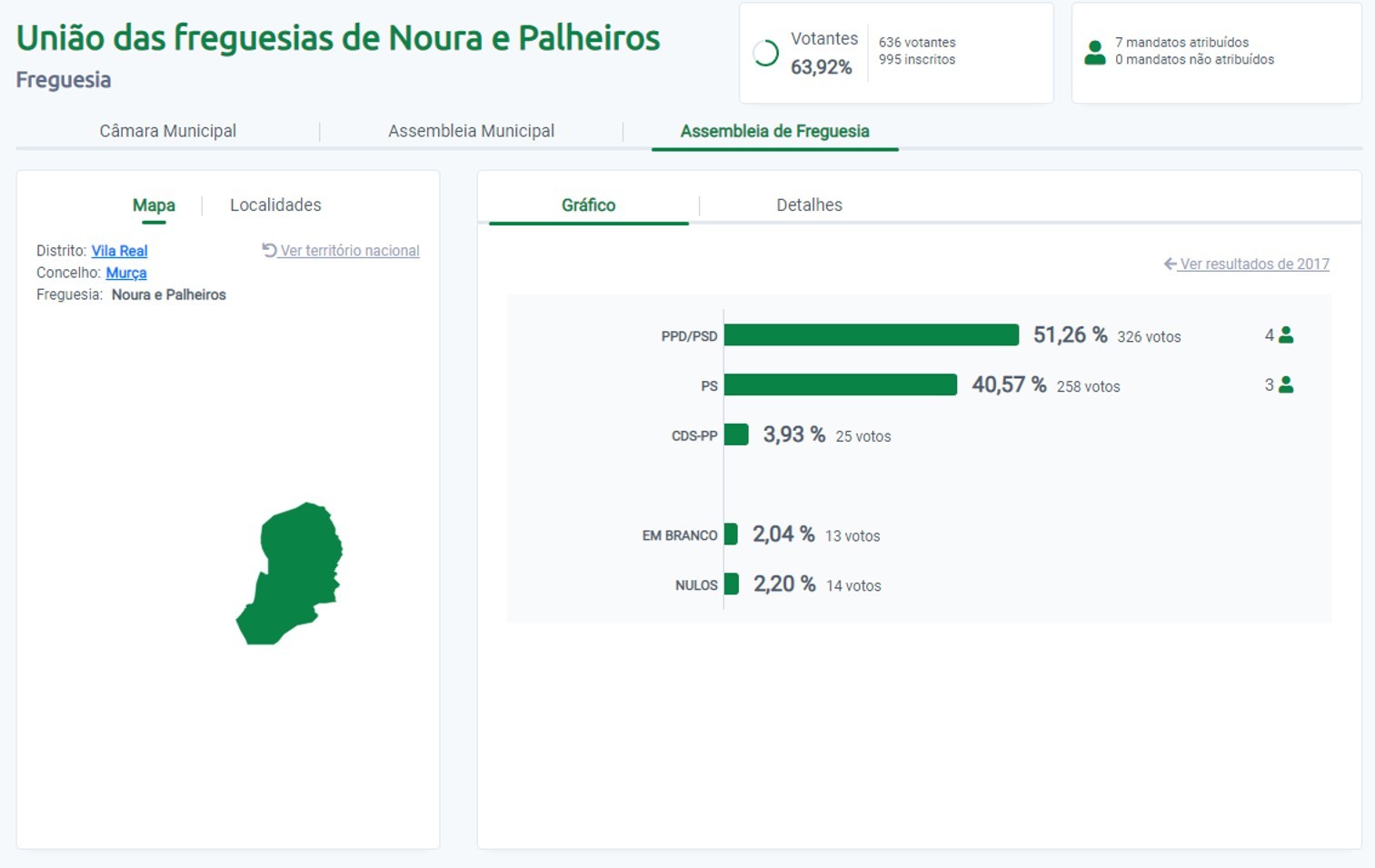Open the Murça concelho link

coord(125,273)
